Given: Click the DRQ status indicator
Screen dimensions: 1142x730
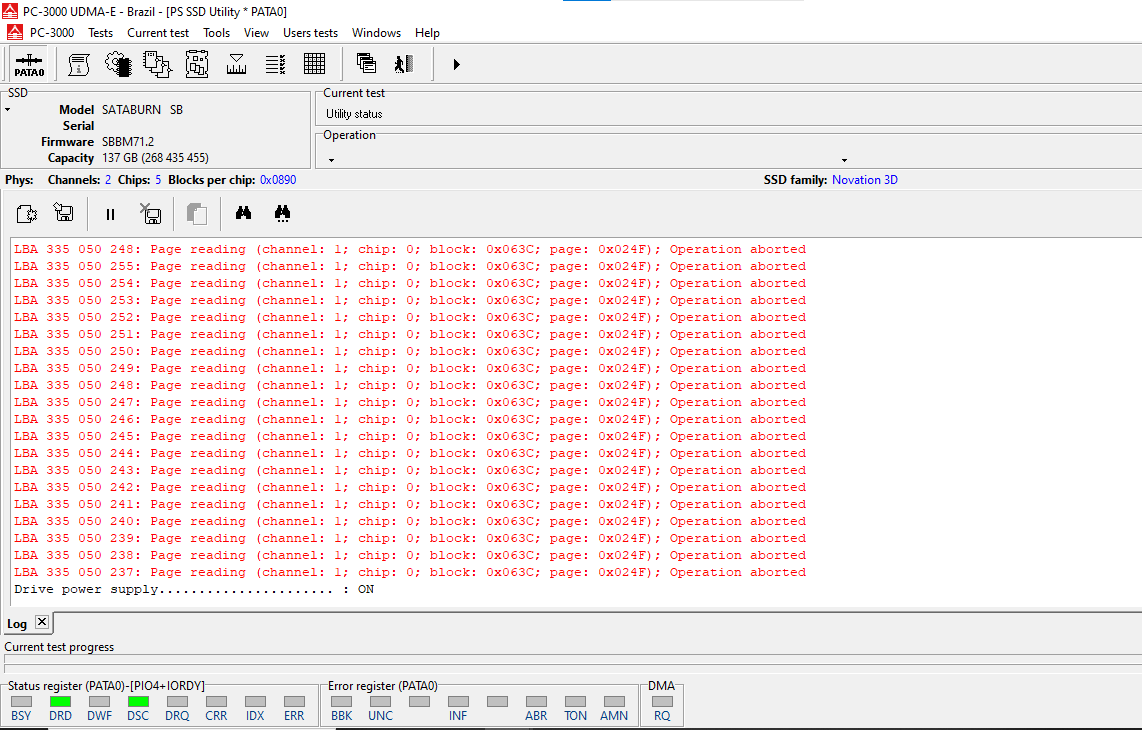Looking at the screenshot, I should (177, 702).
